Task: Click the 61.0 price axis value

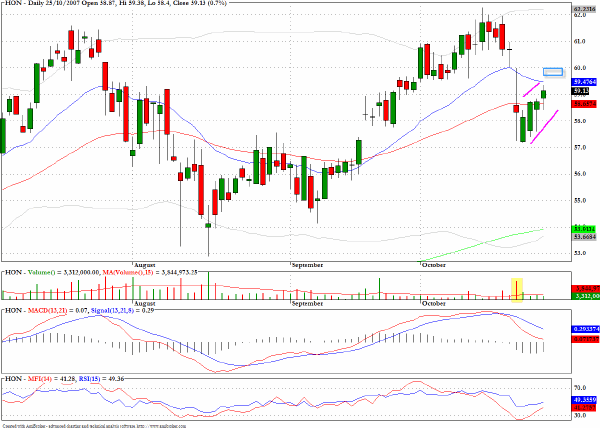Action: [x=580, y=41]
